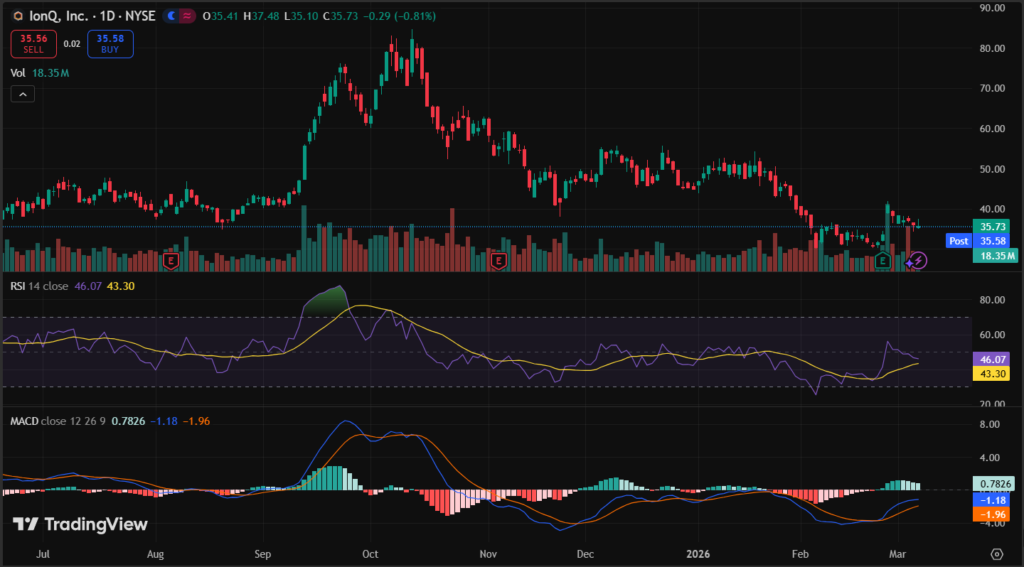The width and height of the screenshot is (1024, 567).
Task: Toggle the pink approximate-sign data indicator
Action: tap(186, 16)
